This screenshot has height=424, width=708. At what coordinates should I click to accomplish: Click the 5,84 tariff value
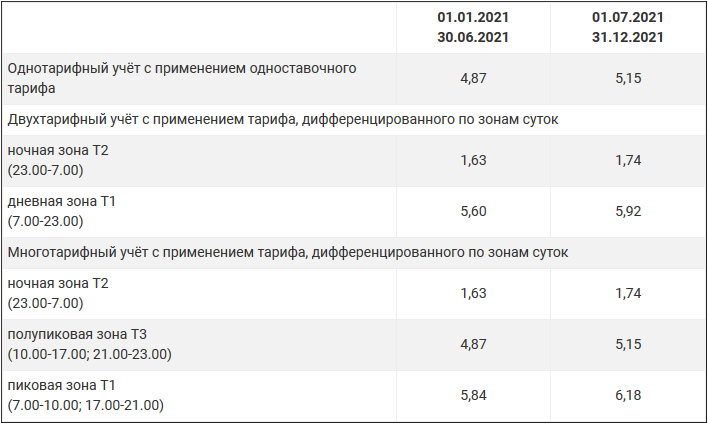tap(473, 395)
